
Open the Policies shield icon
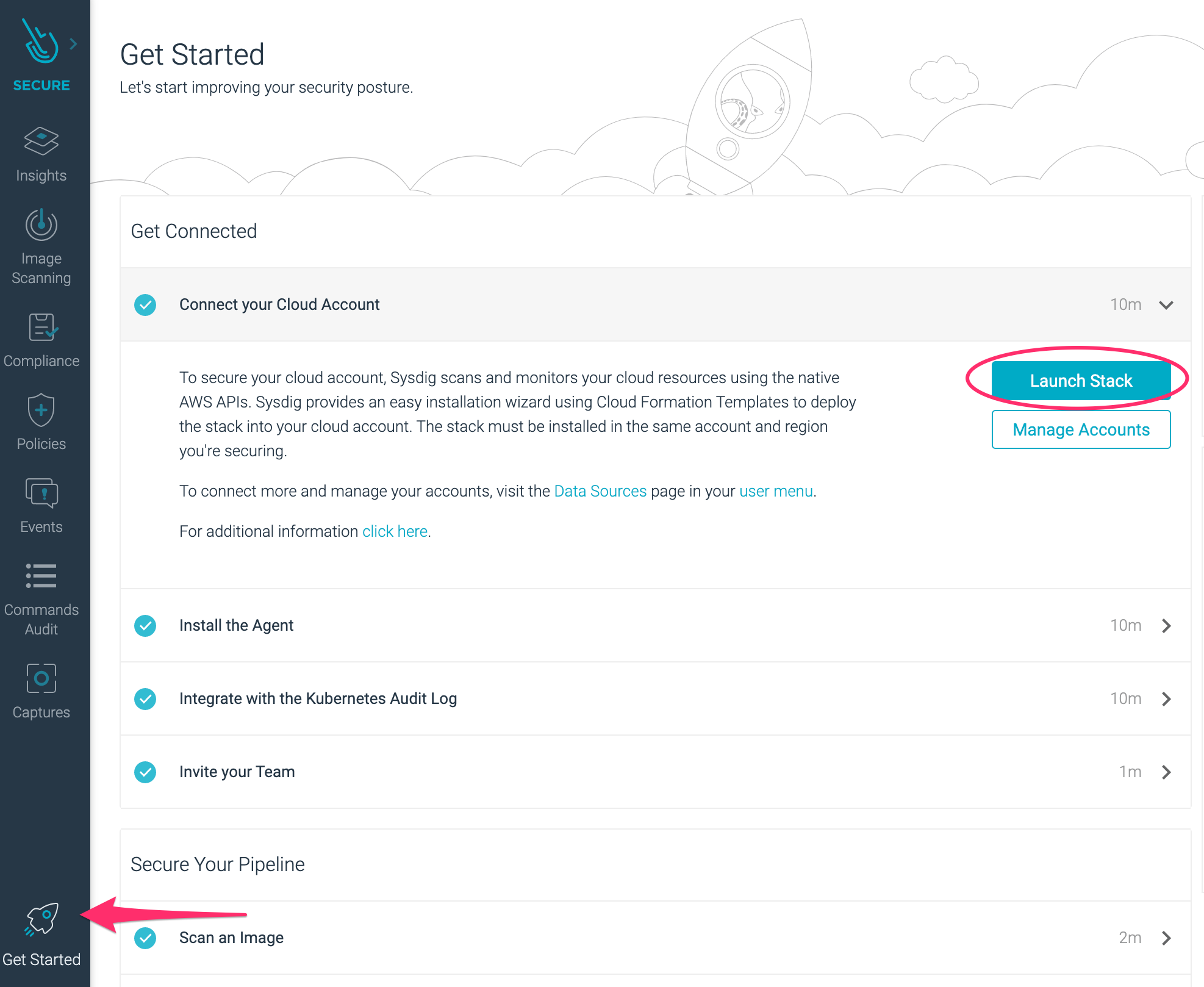[x=41, y=409]
